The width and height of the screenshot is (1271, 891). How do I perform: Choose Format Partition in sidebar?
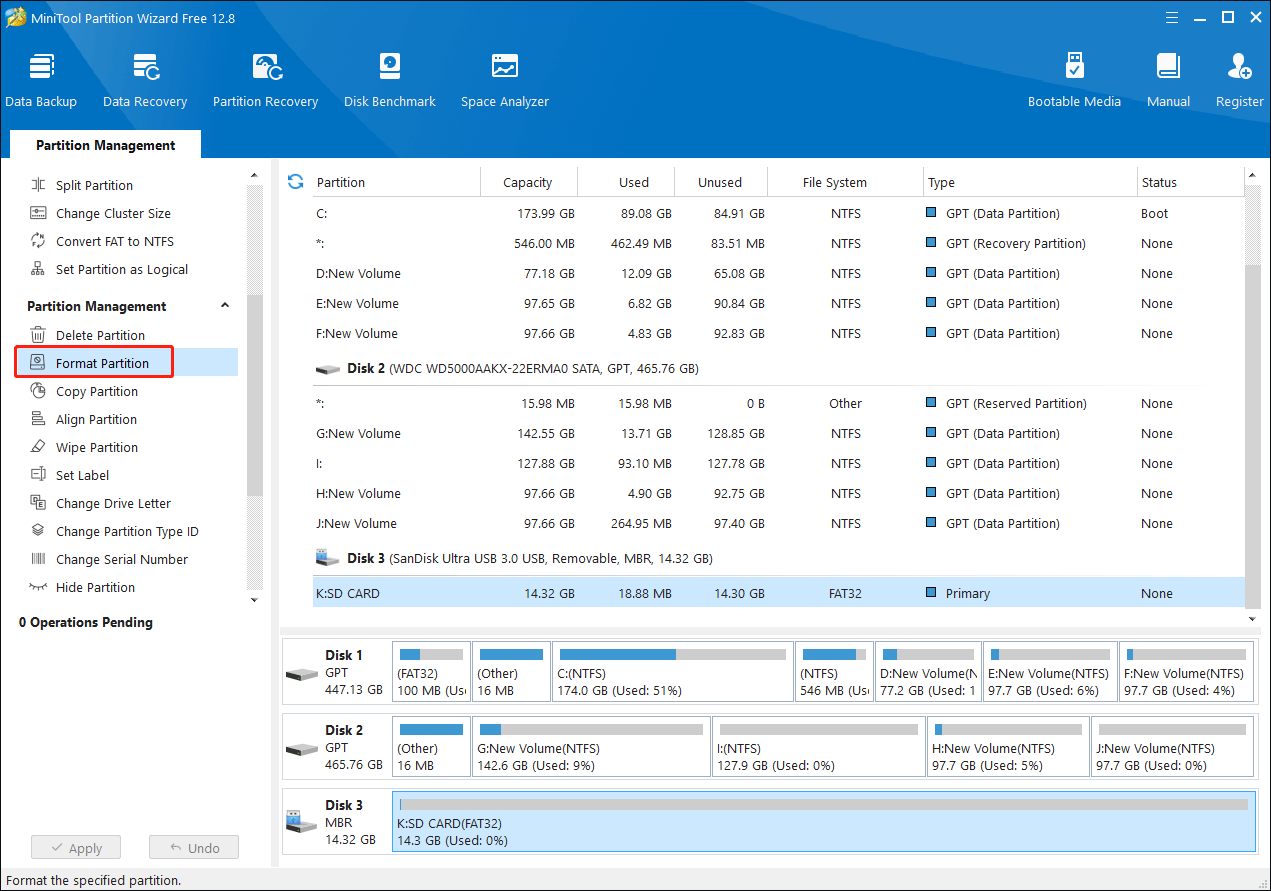(102, 363)
